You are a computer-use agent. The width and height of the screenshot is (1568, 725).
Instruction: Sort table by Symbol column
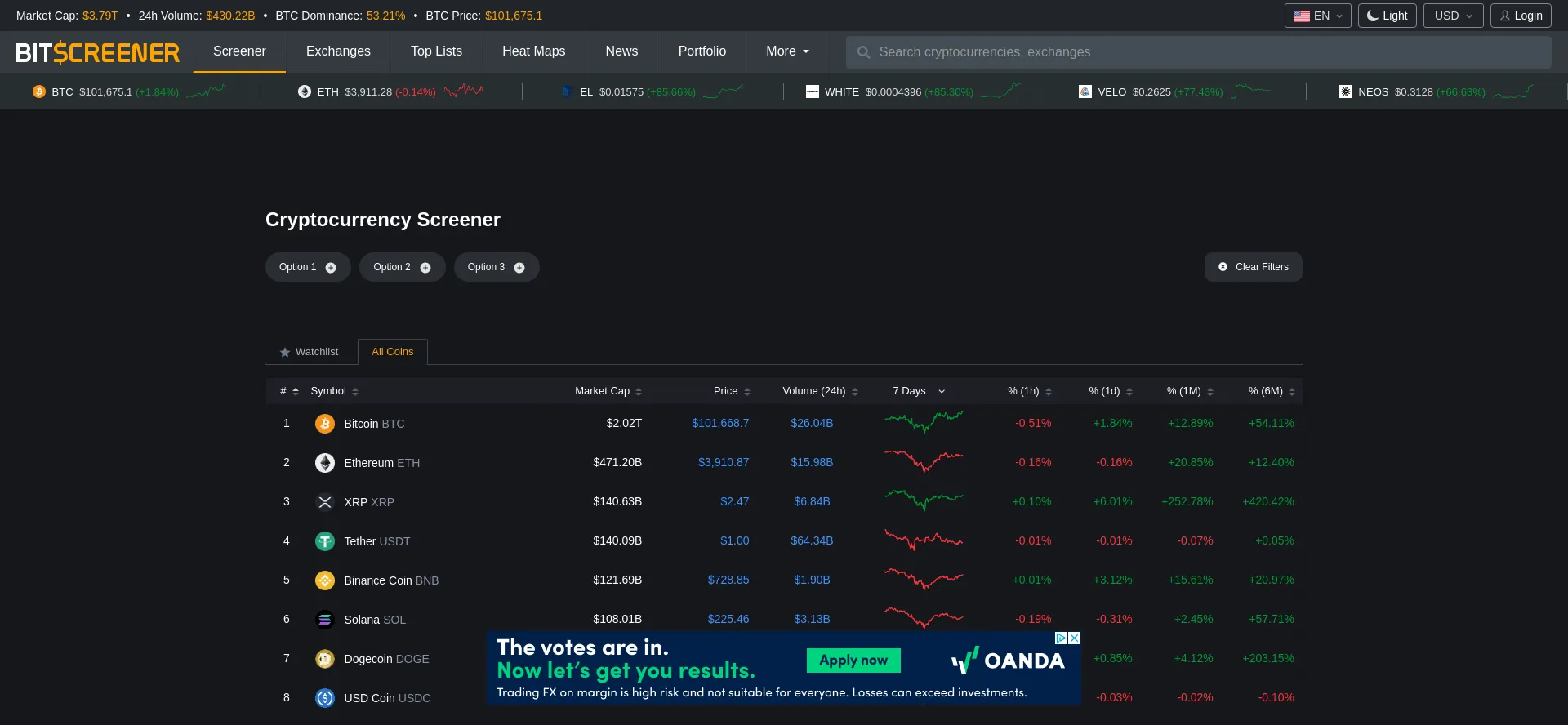pos(335,391)
